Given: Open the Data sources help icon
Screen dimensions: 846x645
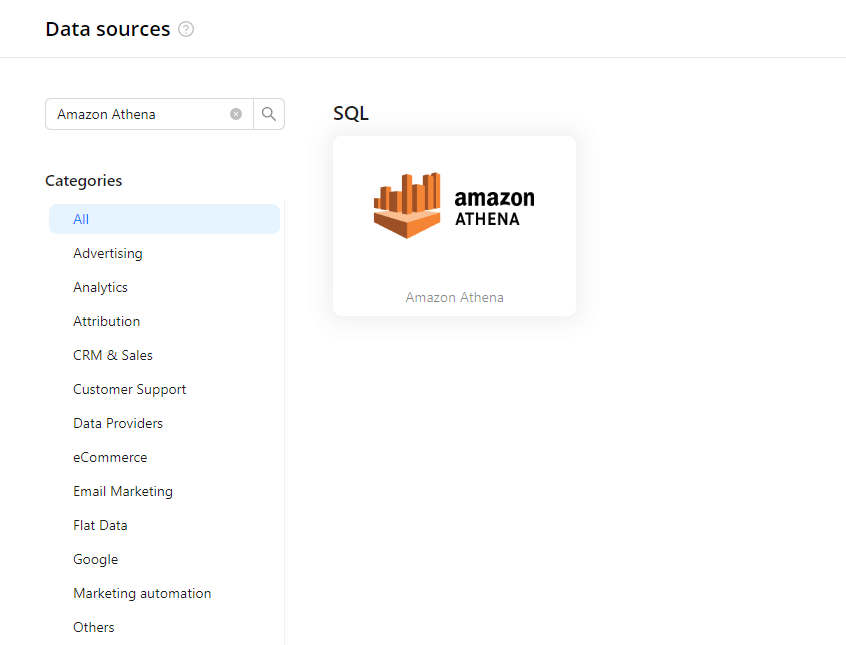Looking at the screenshot, I should pos(186,29).
